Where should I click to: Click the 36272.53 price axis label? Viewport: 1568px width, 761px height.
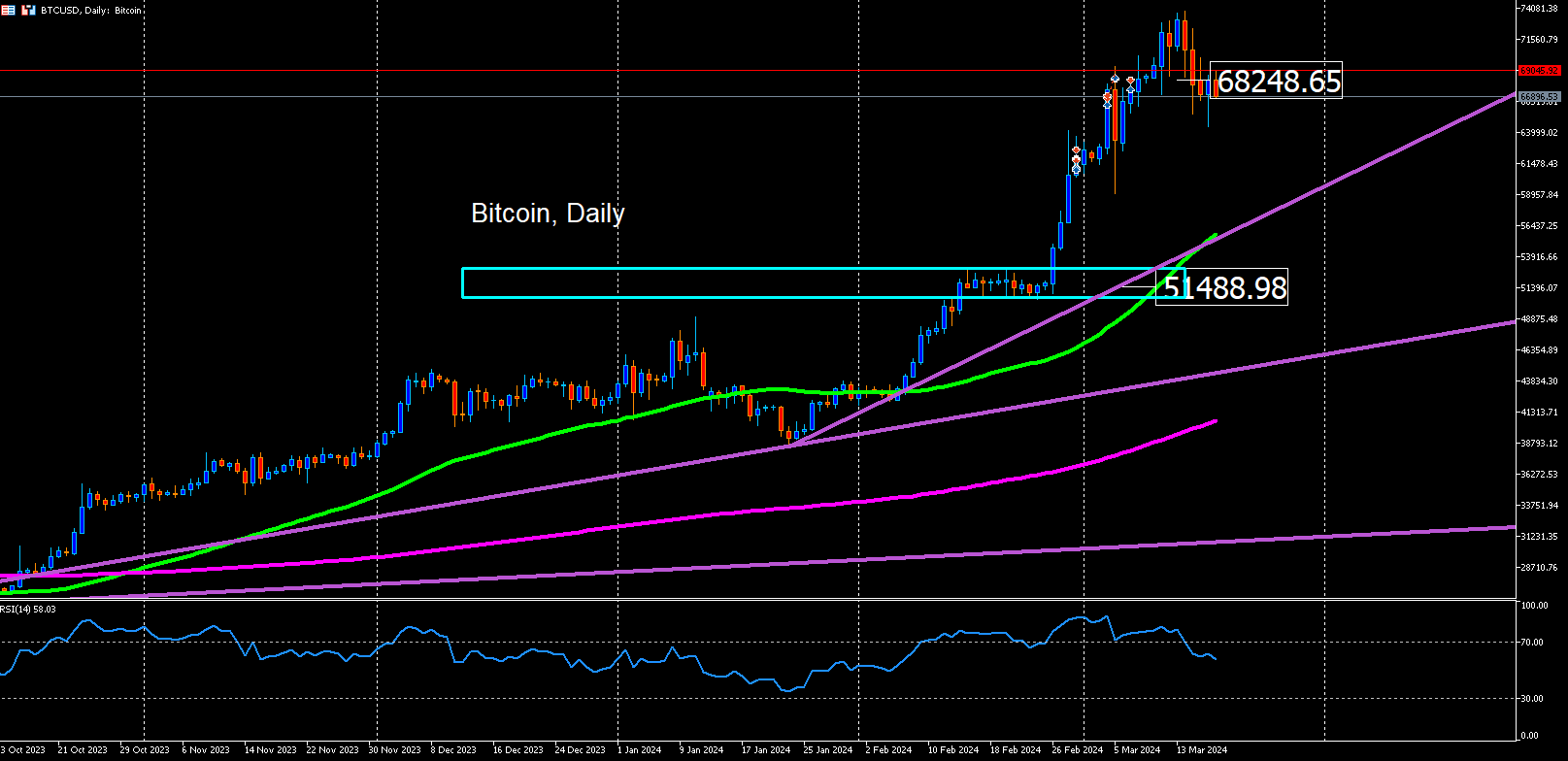pyautogui.click(x=1539, y=474)
